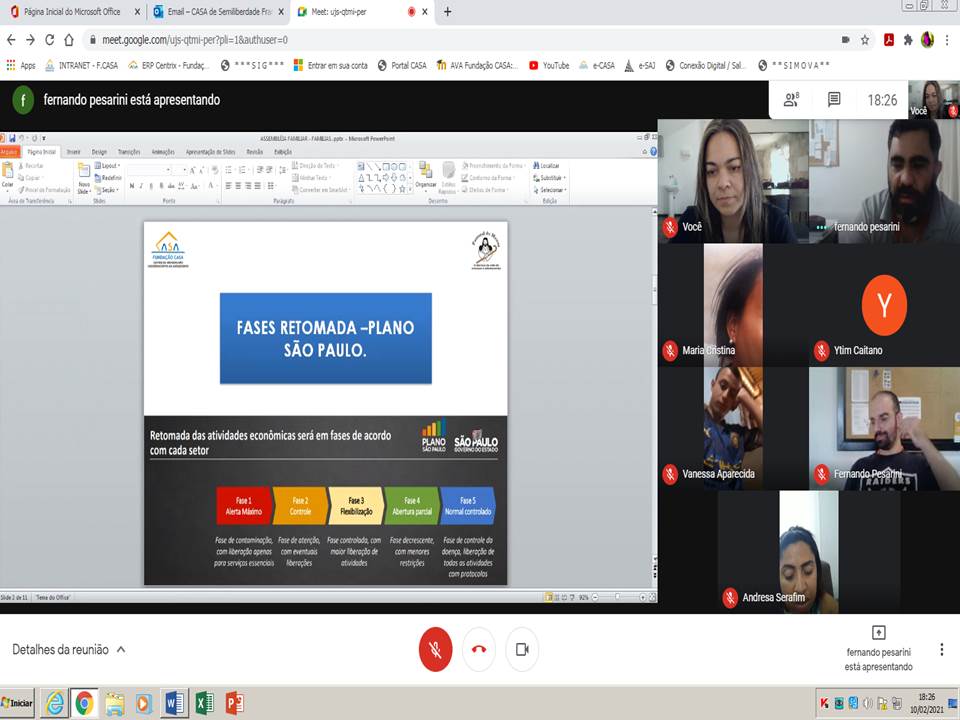The width and height of the screenshot is (960, 720).
Task: Close the Meet browser tab
Action: 425,12
